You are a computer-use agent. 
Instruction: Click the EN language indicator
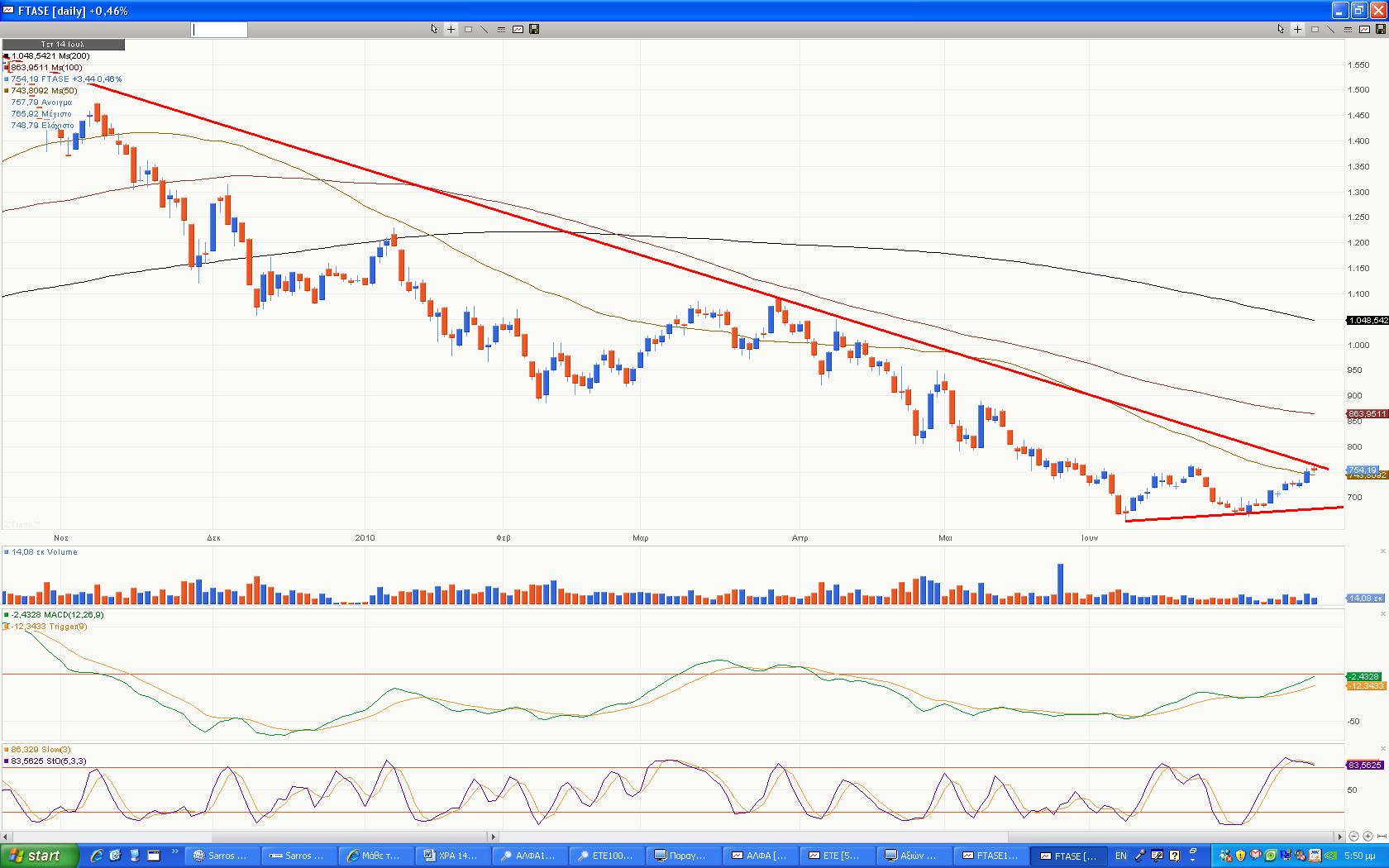coord(1121,856)
